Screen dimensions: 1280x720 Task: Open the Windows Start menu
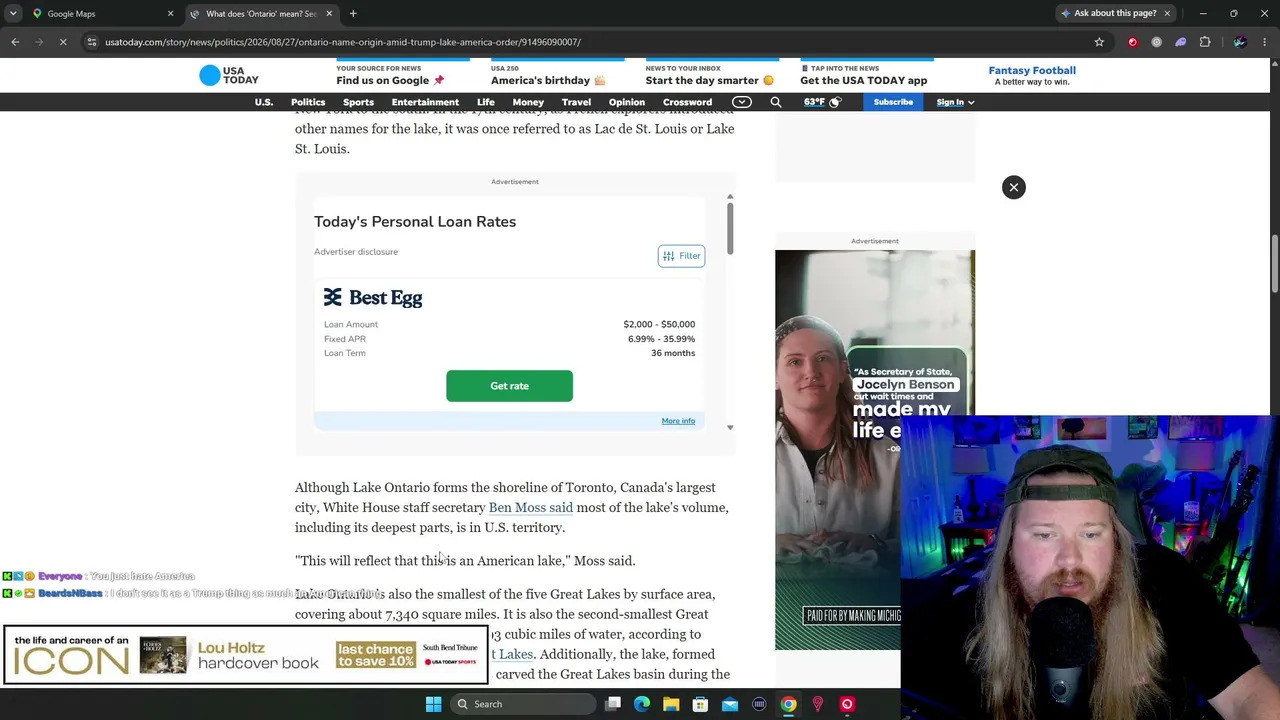(x=433, y=704)
